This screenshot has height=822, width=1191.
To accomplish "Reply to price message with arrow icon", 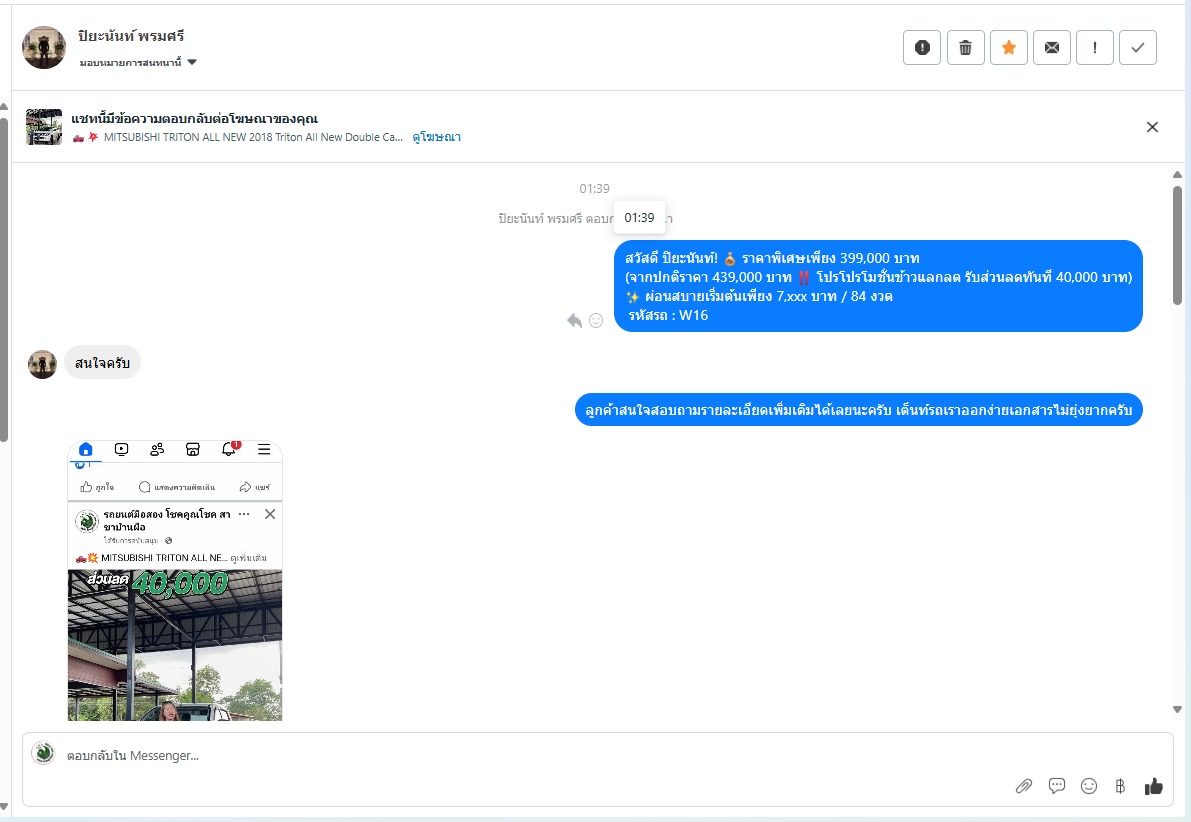I will (574, 321).
